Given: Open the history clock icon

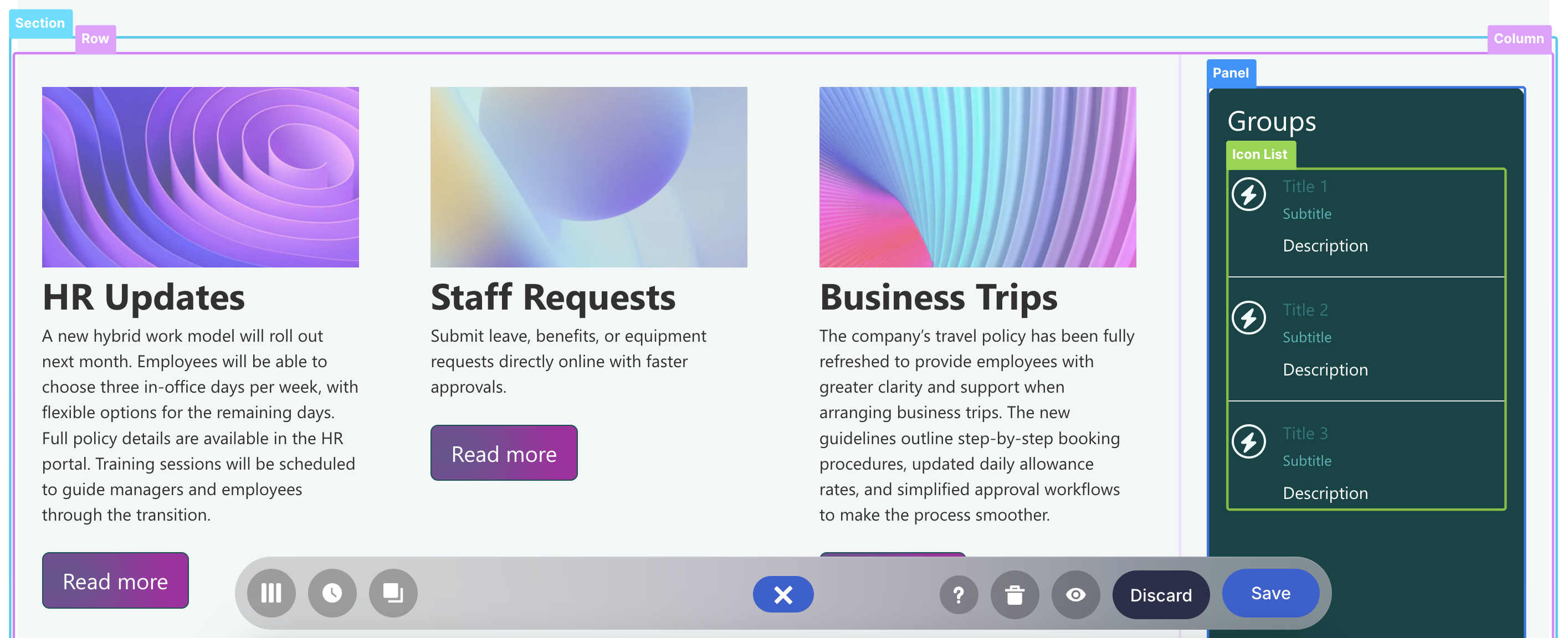Looking at the screenshot, I should 332,593.
